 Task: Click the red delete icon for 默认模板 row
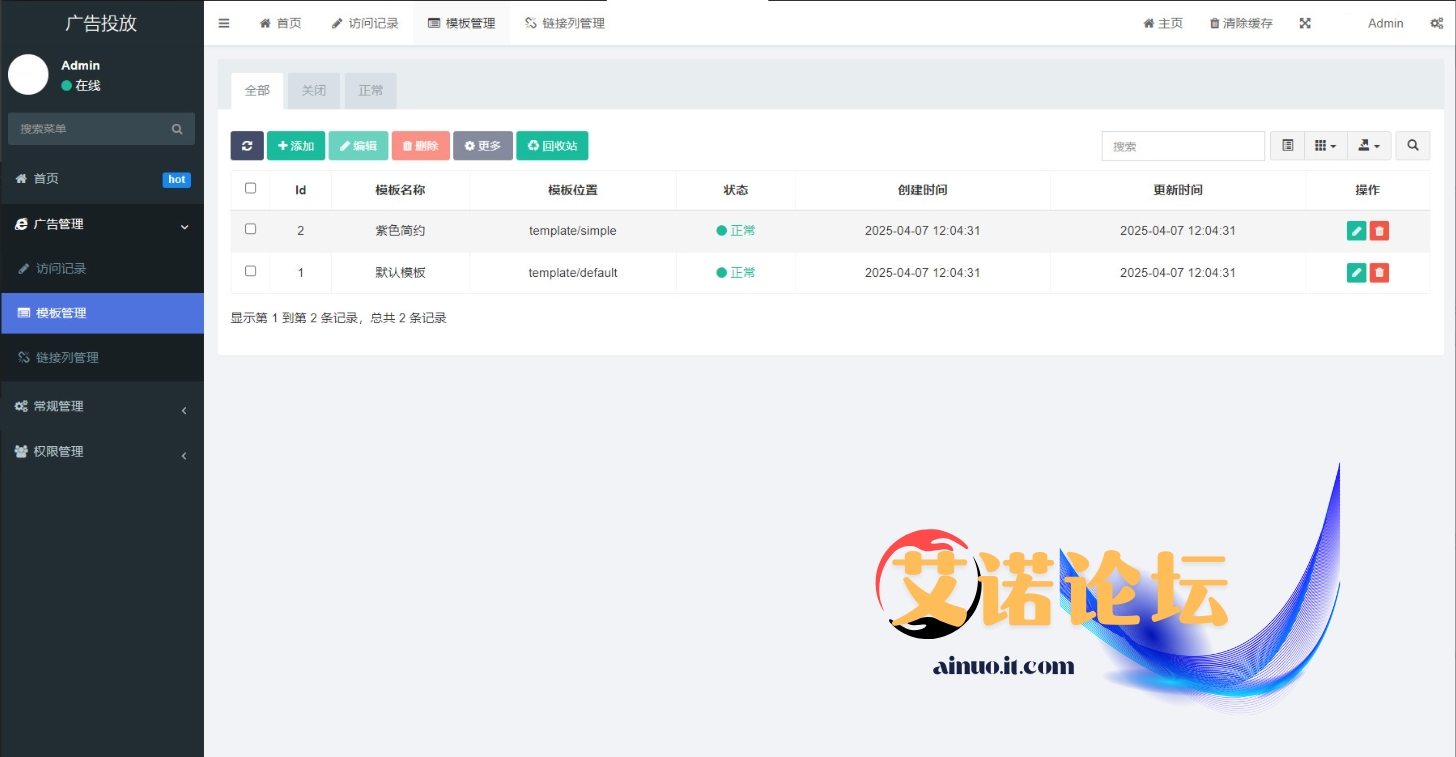tap(1379, 272)
